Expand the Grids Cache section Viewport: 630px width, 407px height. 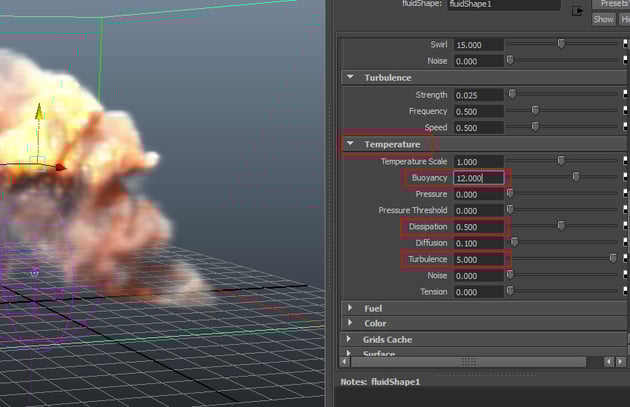click(349, 339)
